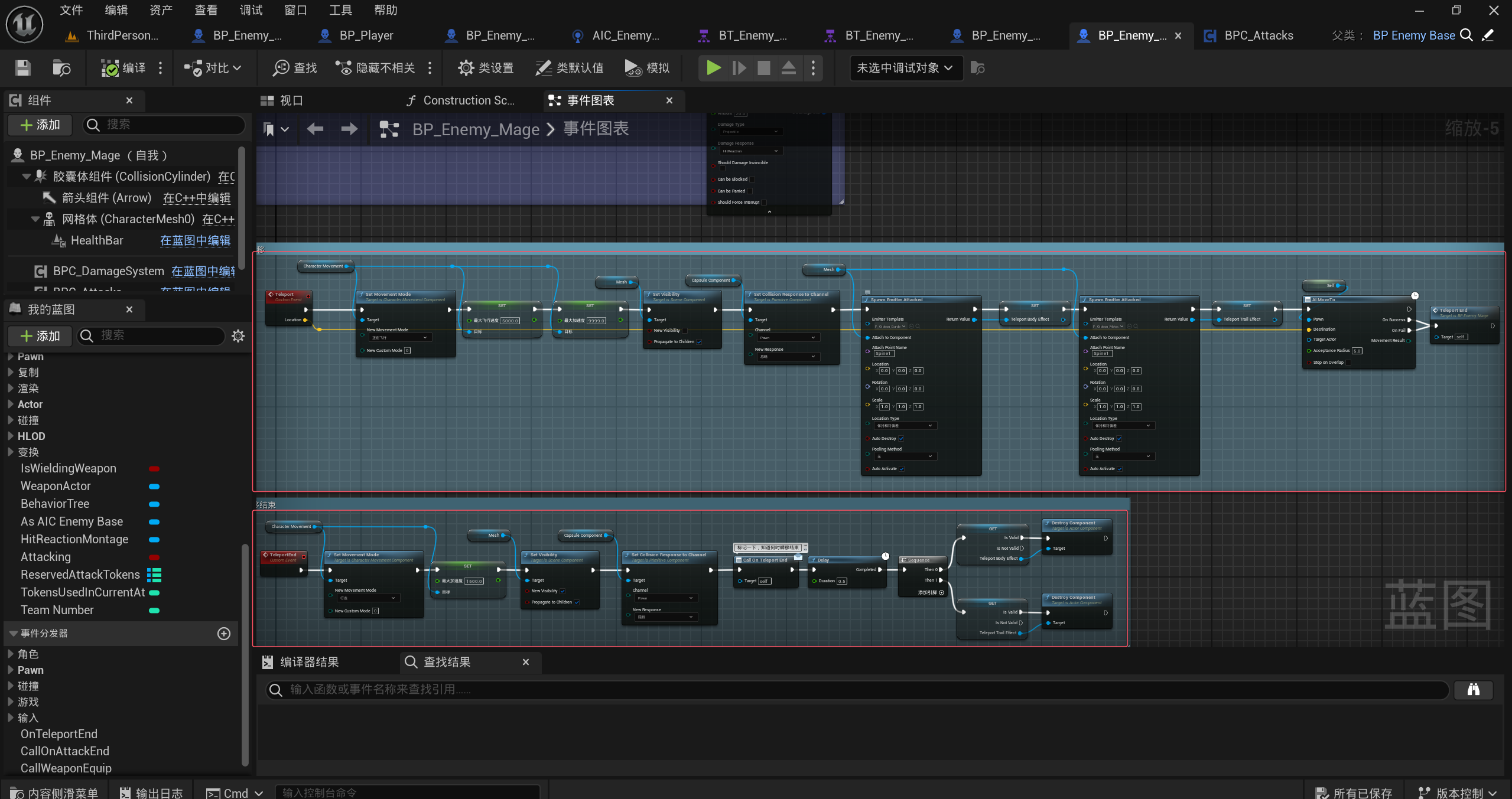Select the OnTeleportEnd dispatcher

click(x=59, y=733)
